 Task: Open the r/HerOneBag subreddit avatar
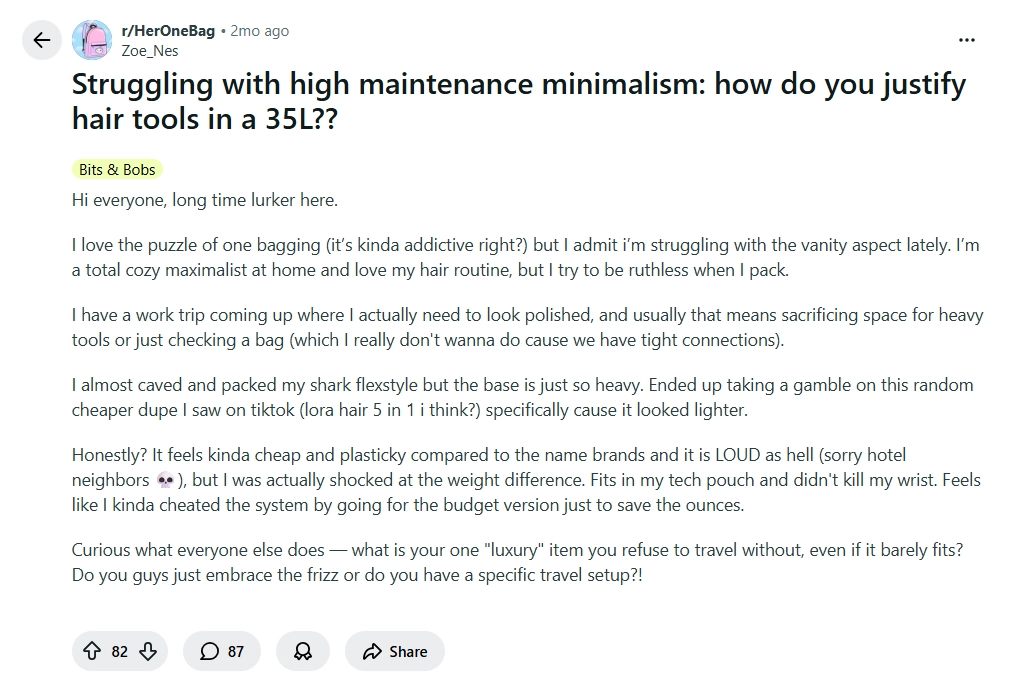92,40
